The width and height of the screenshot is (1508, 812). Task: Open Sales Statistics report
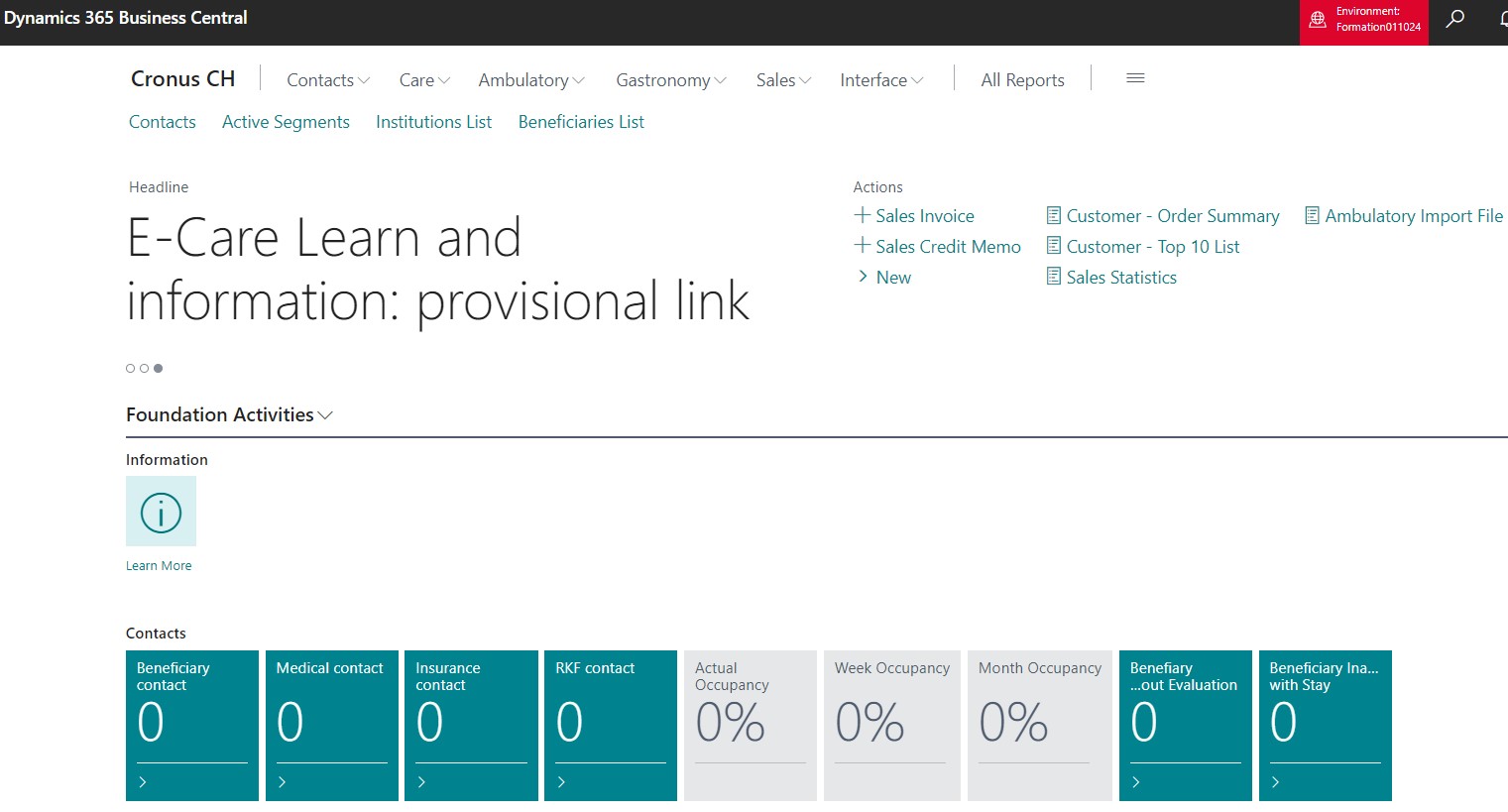tap(1121, 278)
